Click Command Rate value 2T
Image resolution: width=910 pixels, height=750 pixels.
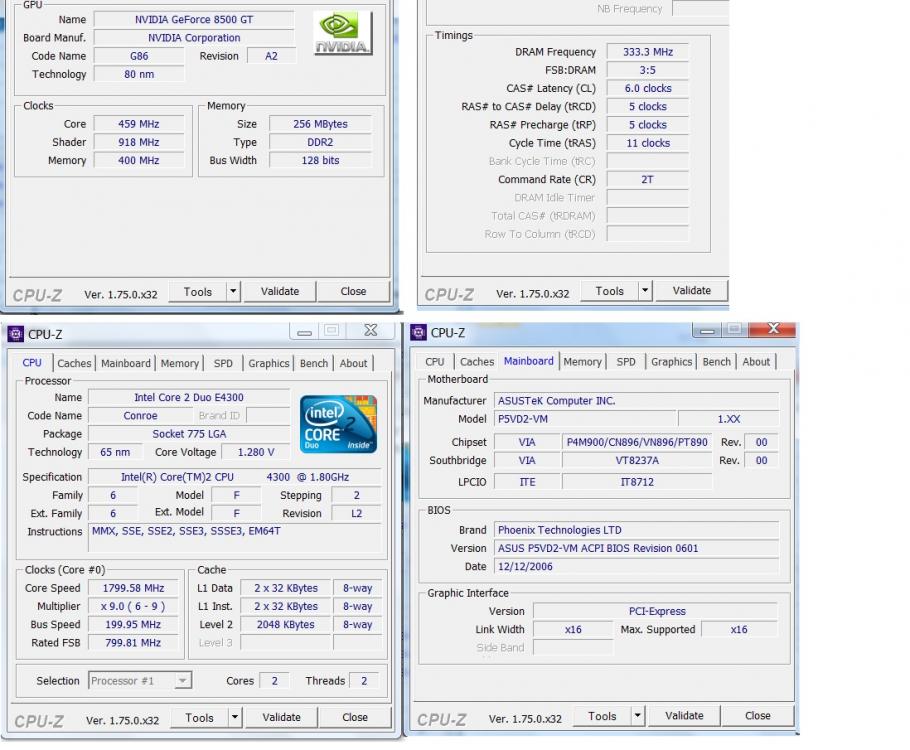648,179
